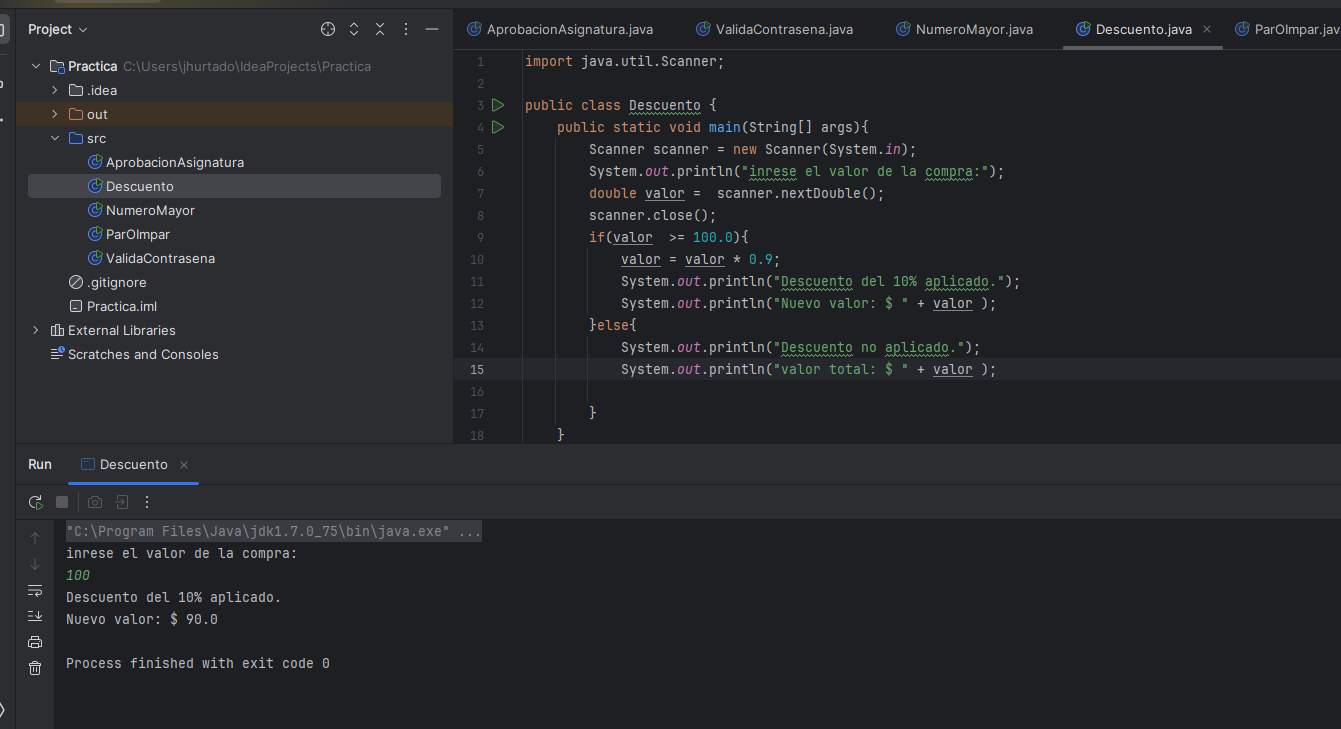Click 'Process finished with exit code 0' text
This screenshot has height=729, width=1341.
[x=198, y=663]
